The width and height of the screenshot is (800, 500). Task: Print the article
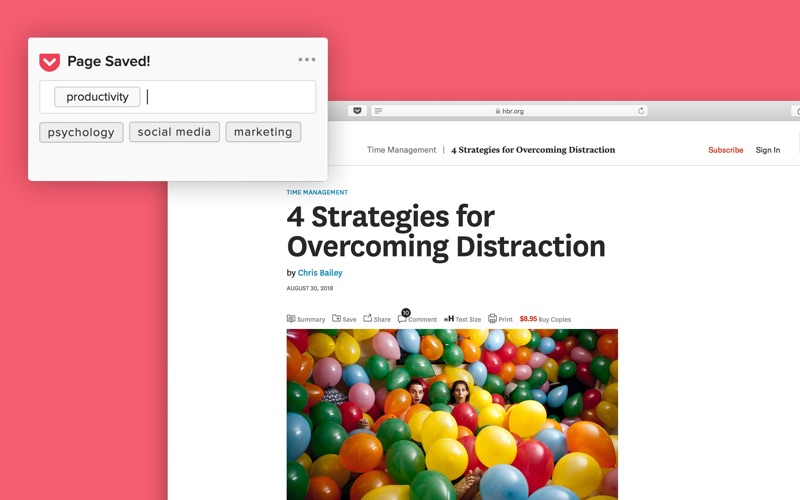[500, 319]
